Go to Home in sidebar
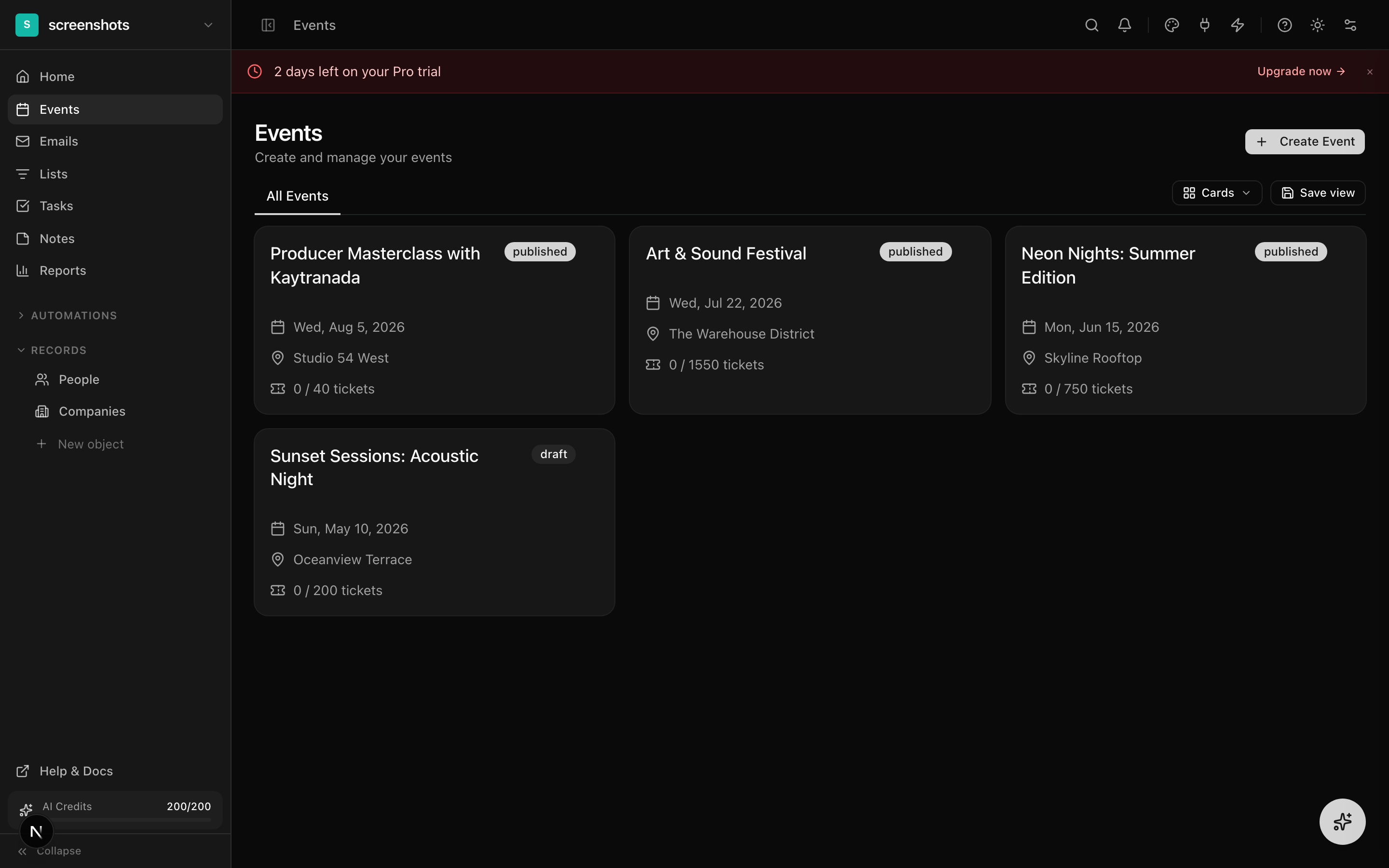 click(x=115, y=76)
